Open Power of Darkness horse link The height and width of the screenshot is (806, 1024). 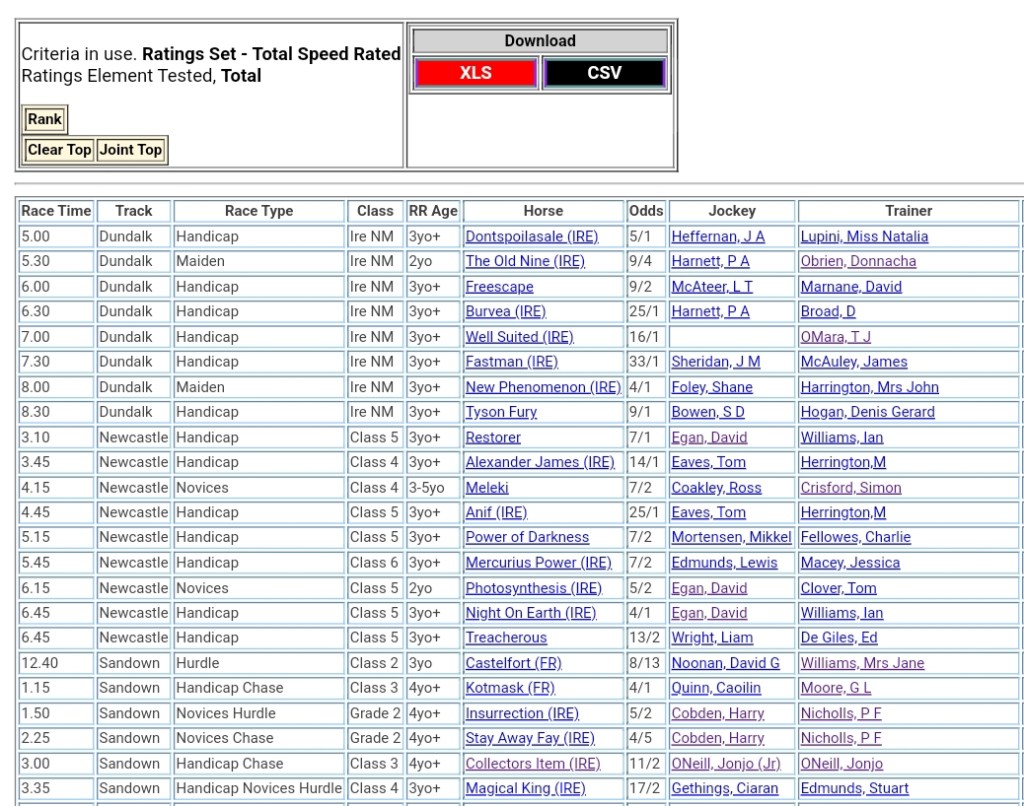527,538
